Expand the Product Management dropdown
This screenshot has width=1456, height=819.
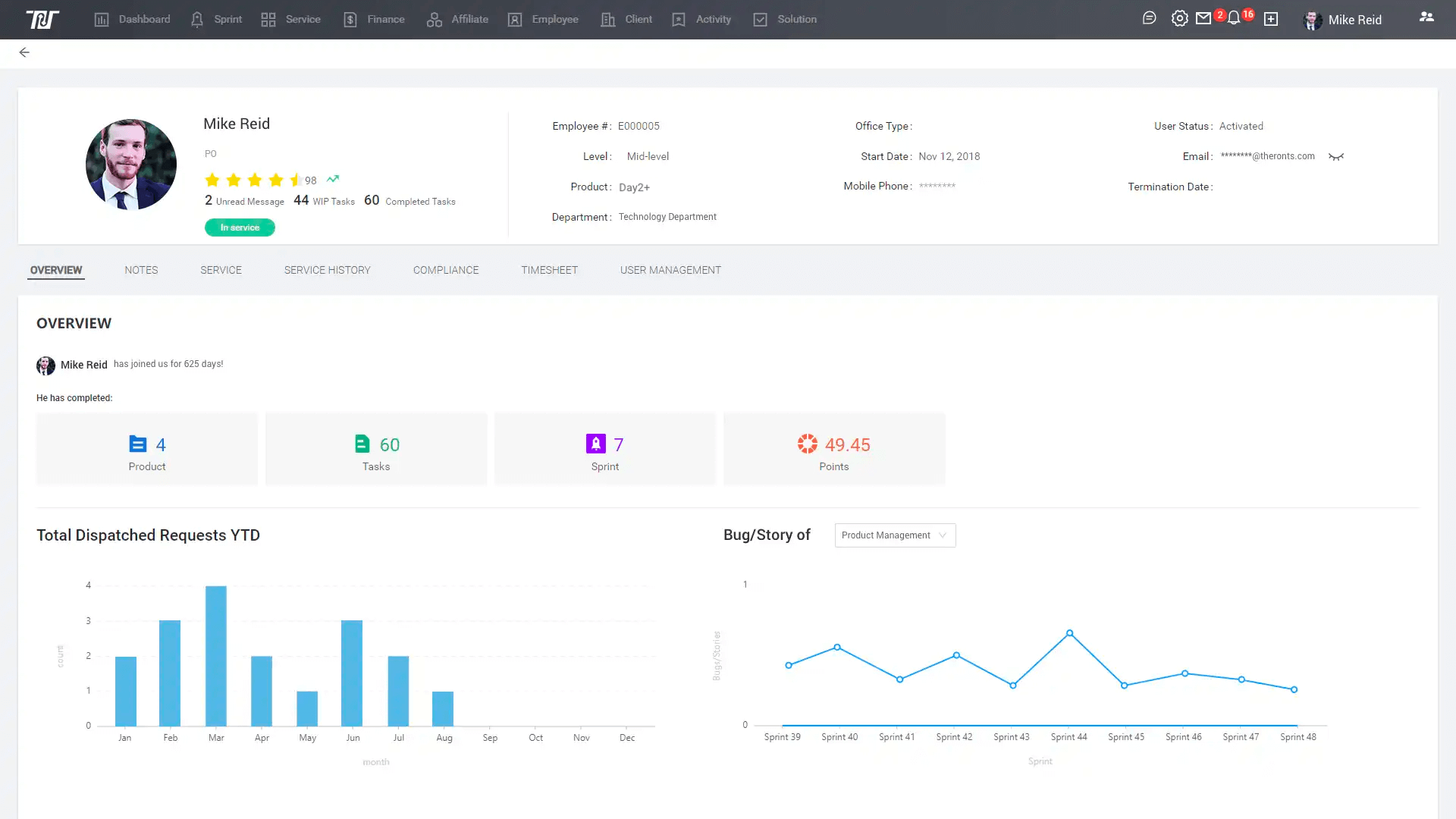pyautogui.click(x=895, y=535)
